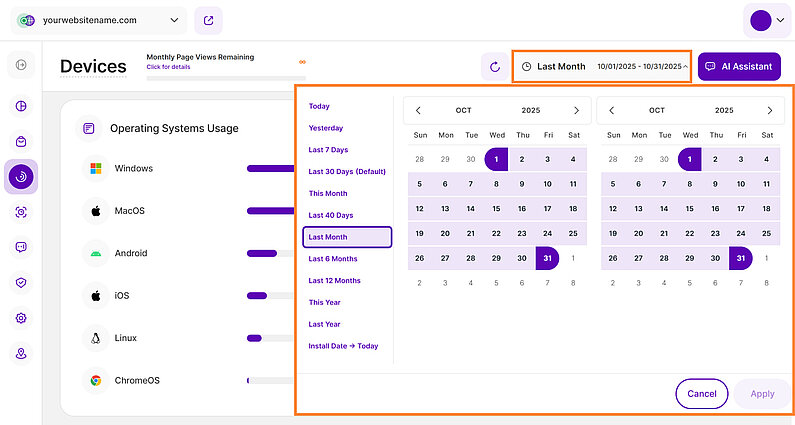This screenshot has height=425, width=795.
Task: Go to next month in right calendar
Action: (769, 110)
